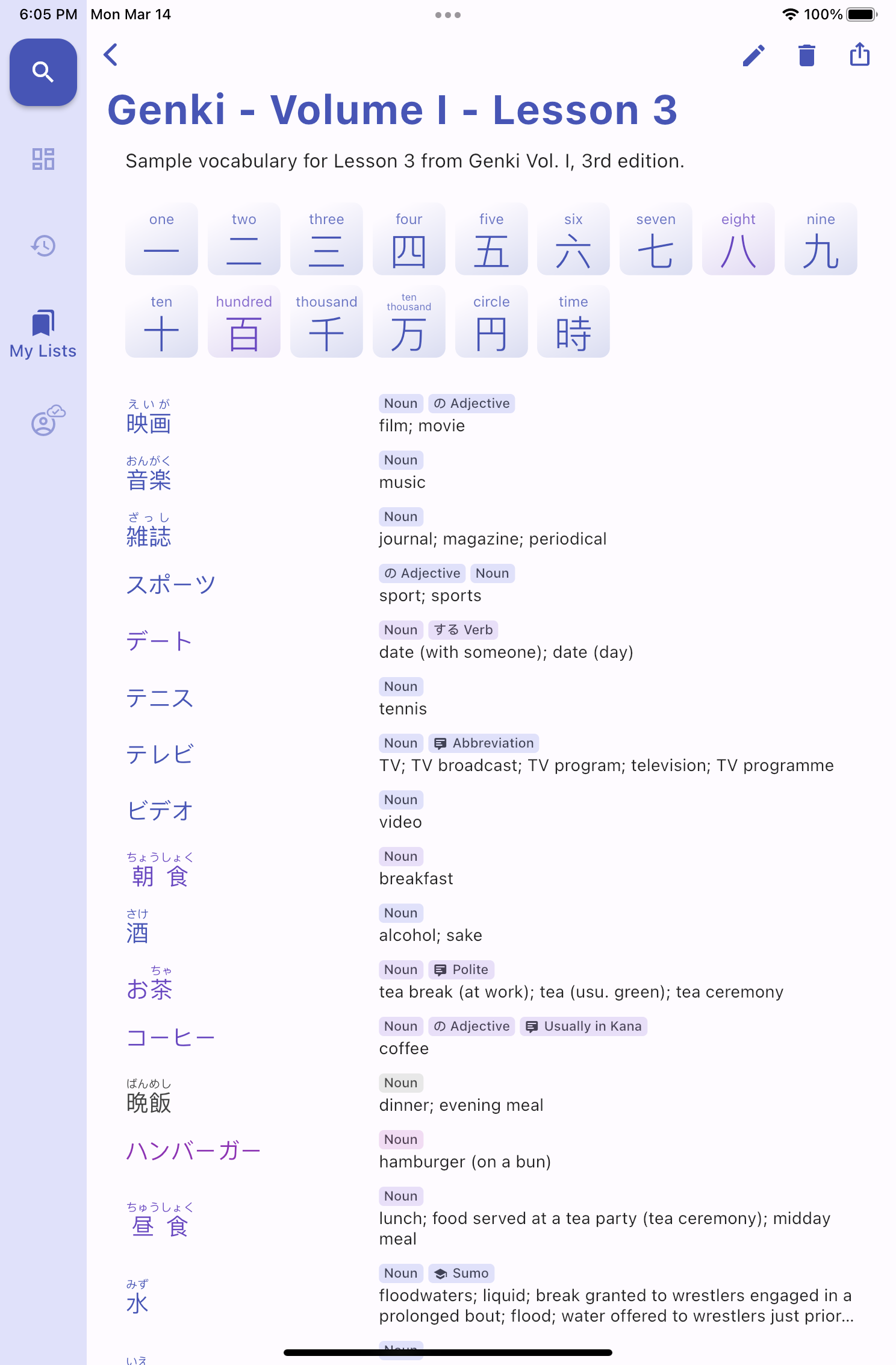Viewport: 896px width, 1365px height.
Task: Open the word entry 雑誌
Action: (x=149, y=530)
